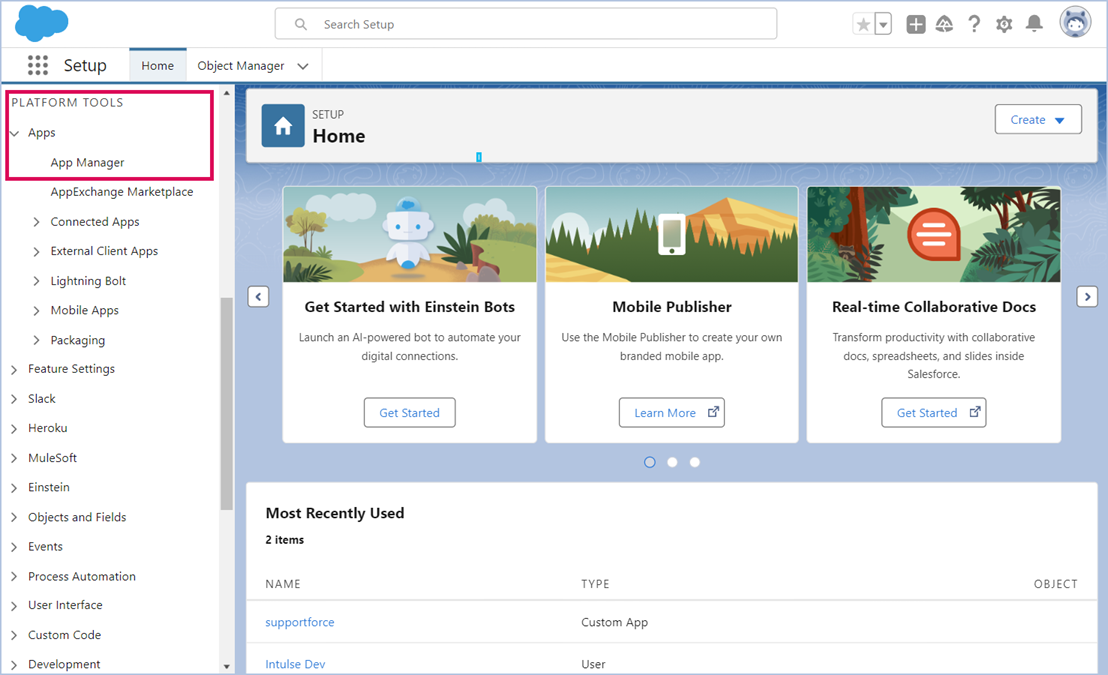Expand the Heroku section
This screenshot has width=1108, height=675.
[14, 429]
